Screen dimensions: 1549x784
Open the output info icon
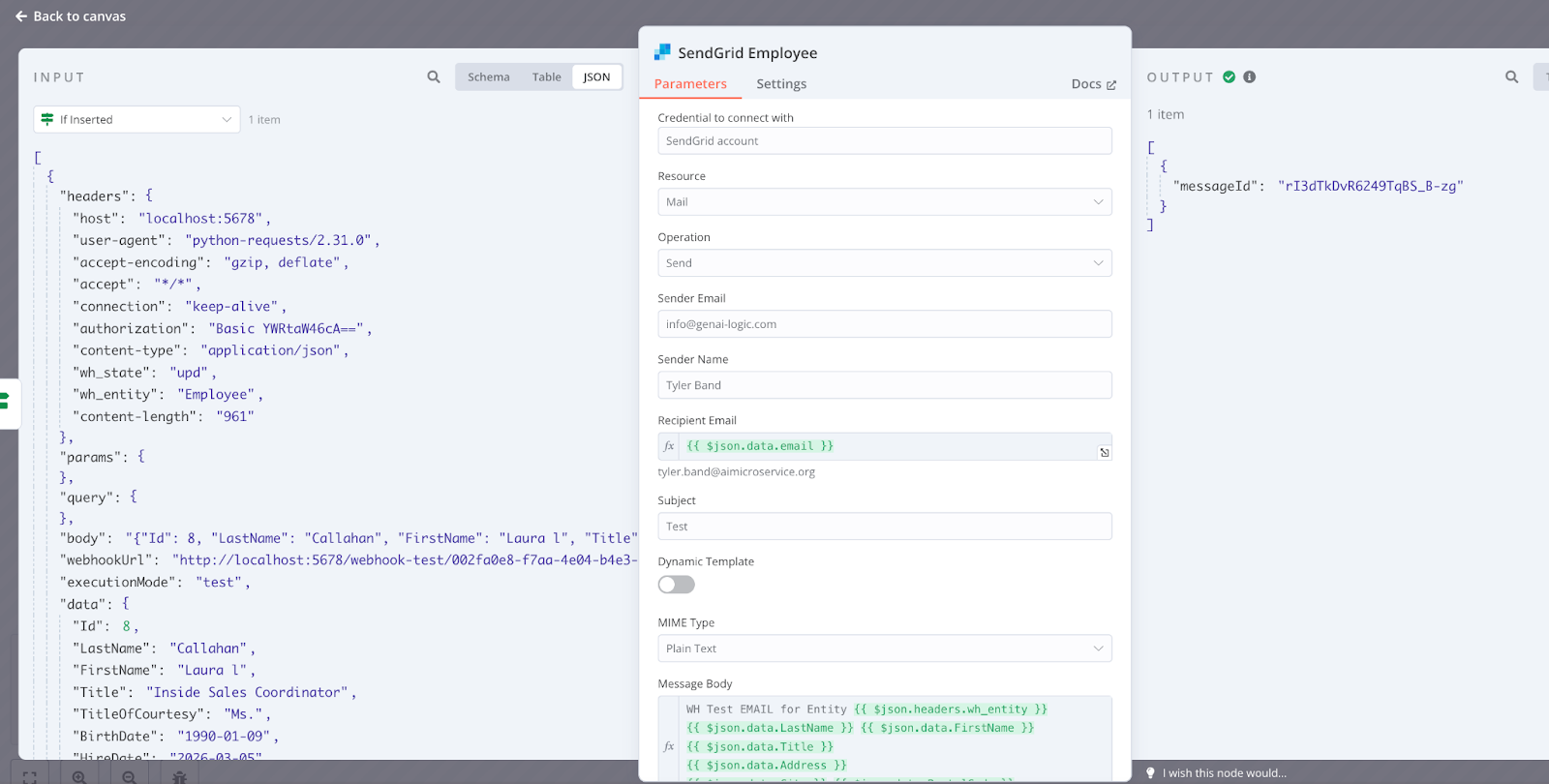click(1250, 76)
